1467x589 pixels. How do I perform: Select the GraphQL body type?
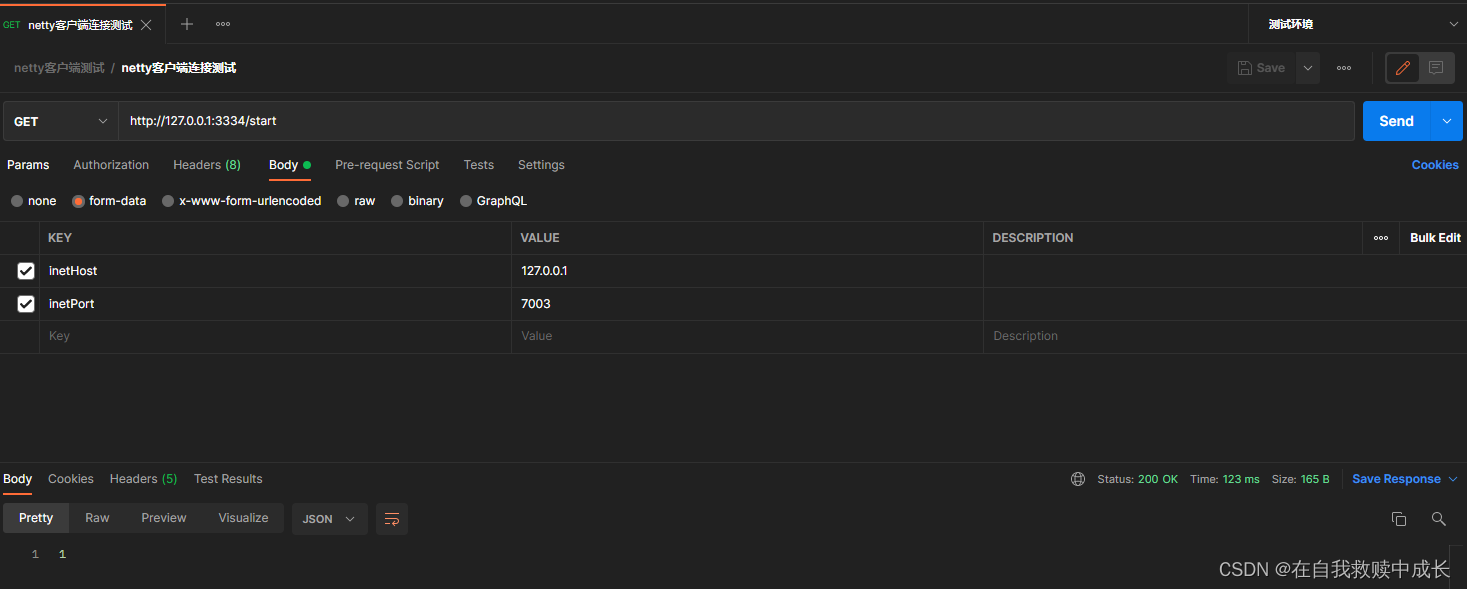click(466, 201)
